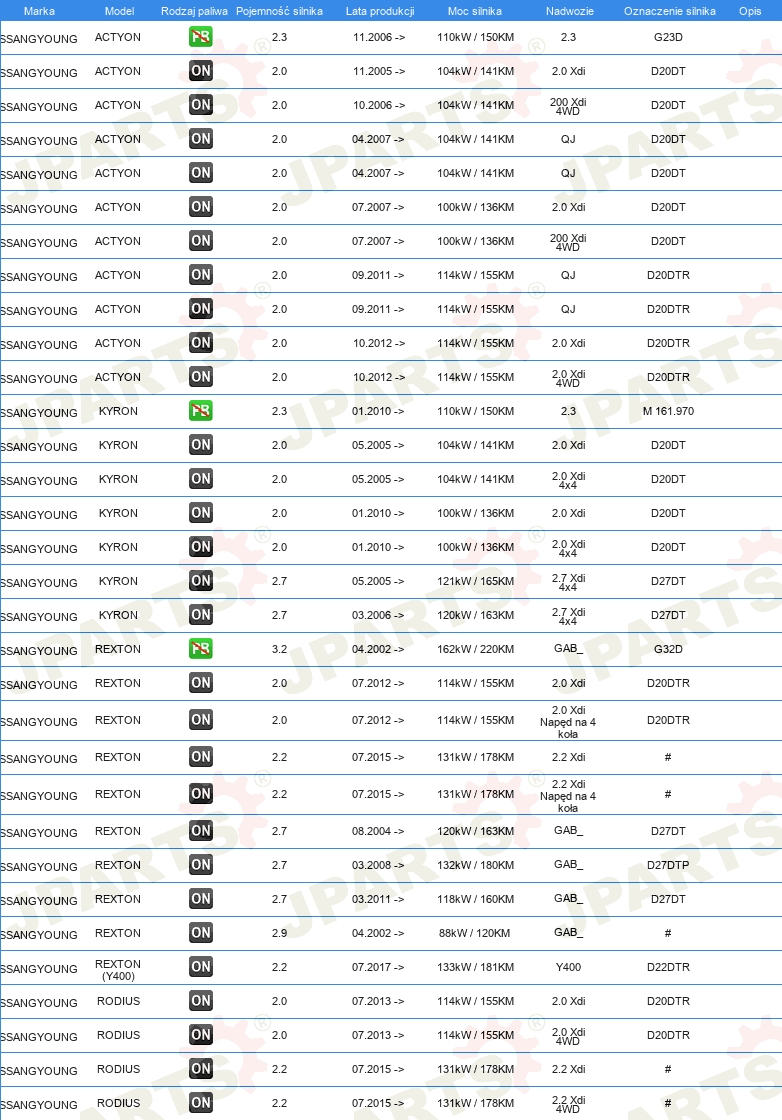Select the engine code cell M 161.970

[668, 411]
